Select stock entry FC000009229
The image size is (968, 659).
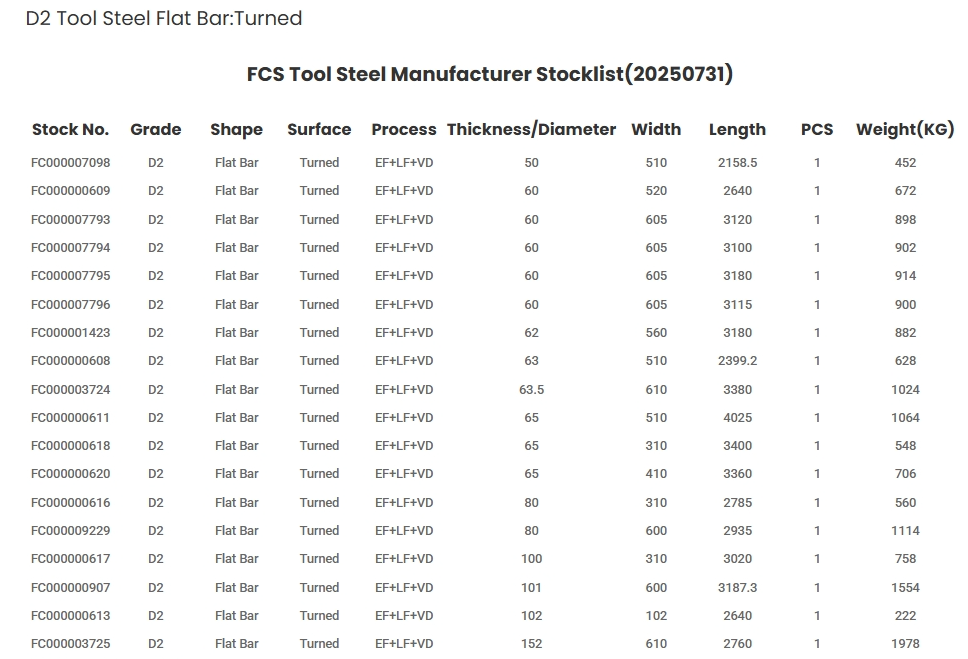click(x=71, y=531)
